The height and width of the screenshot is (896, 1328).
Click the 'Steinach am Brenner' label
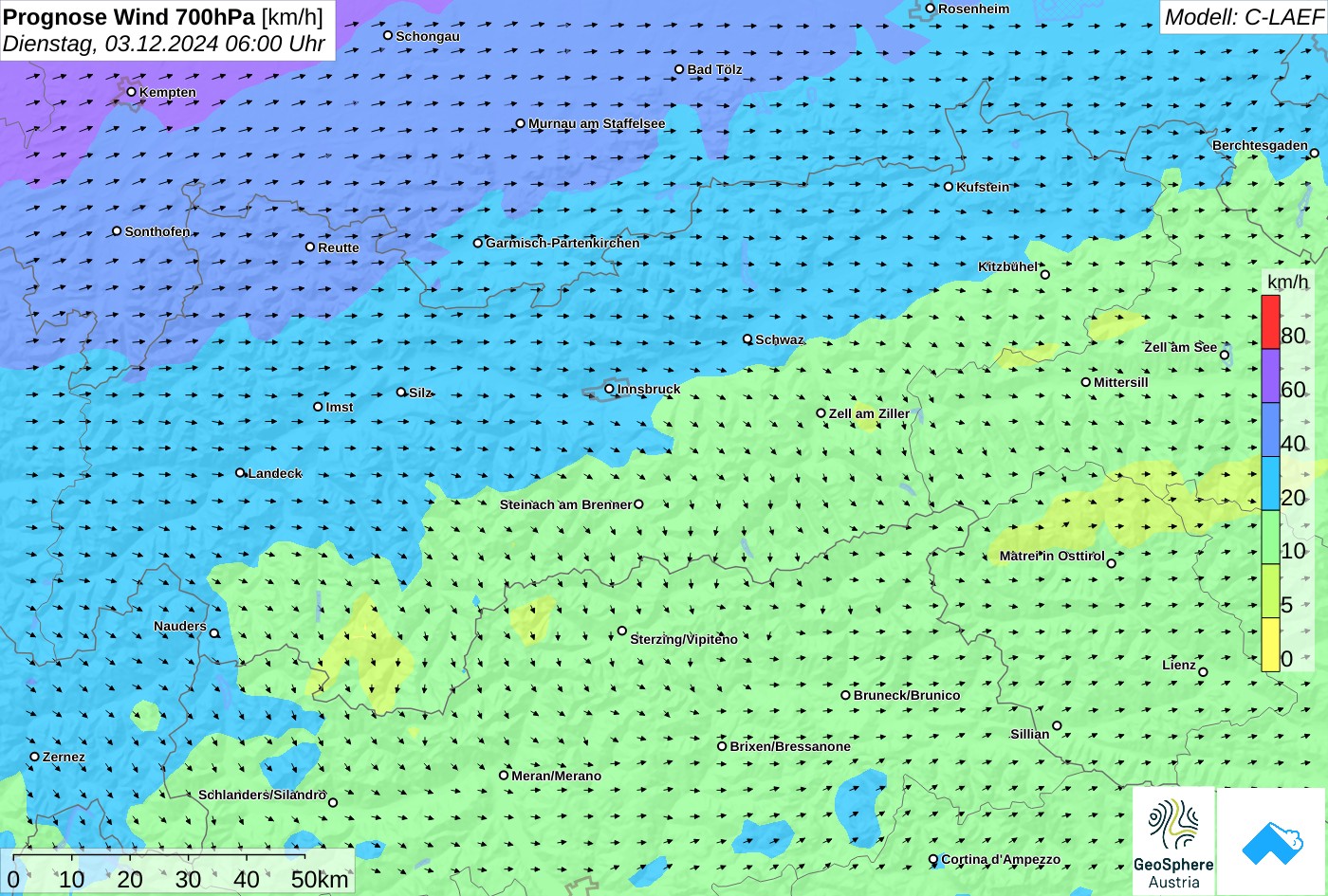pyautogui.click(x=565, y=504)
